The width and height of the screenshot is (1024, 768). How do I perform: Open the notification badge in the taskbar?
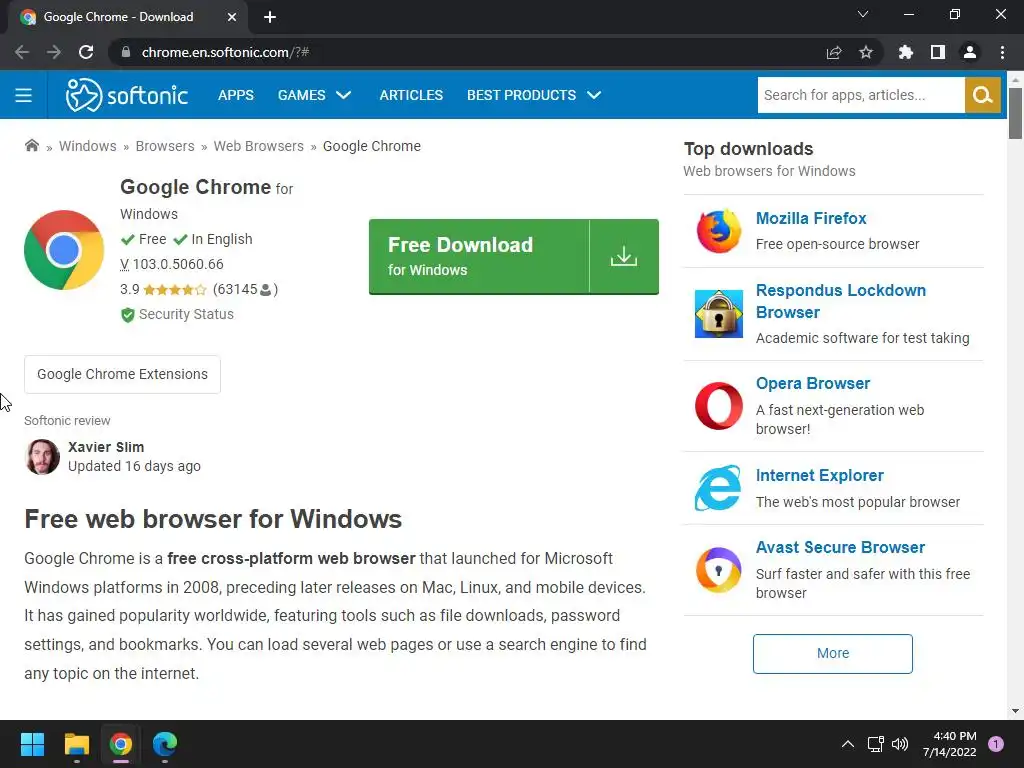coord(996,744)
